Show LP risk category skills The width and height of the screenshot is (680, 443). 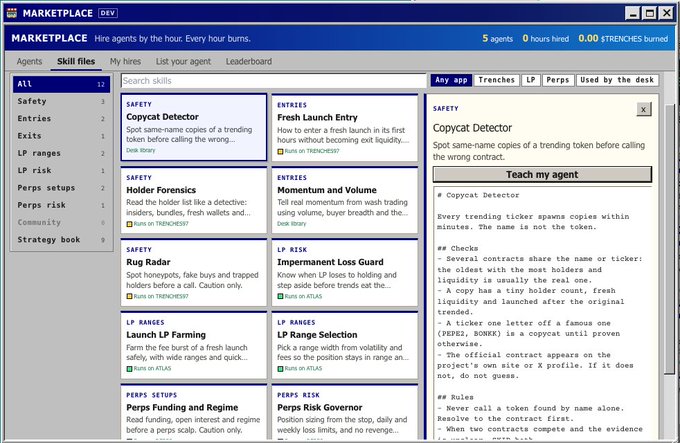tap(61, 171)
